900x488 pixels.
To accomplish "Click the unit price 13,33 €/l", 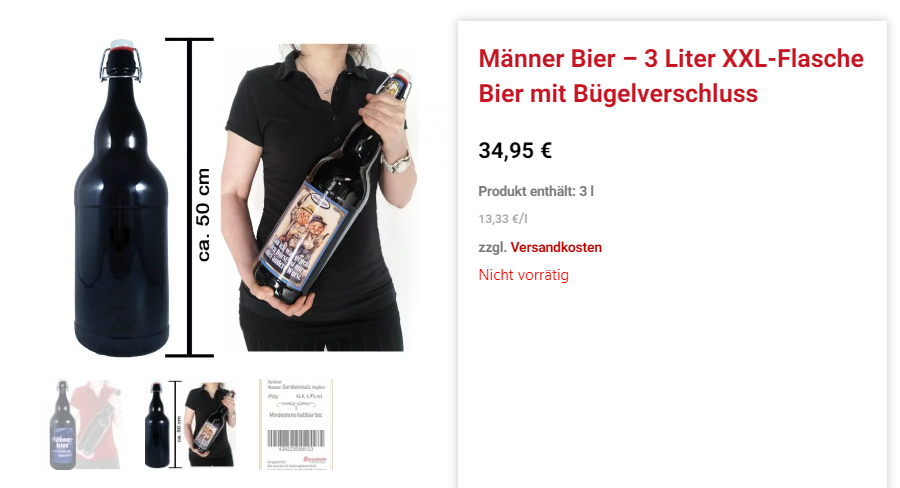I will (x=503, y=219).
